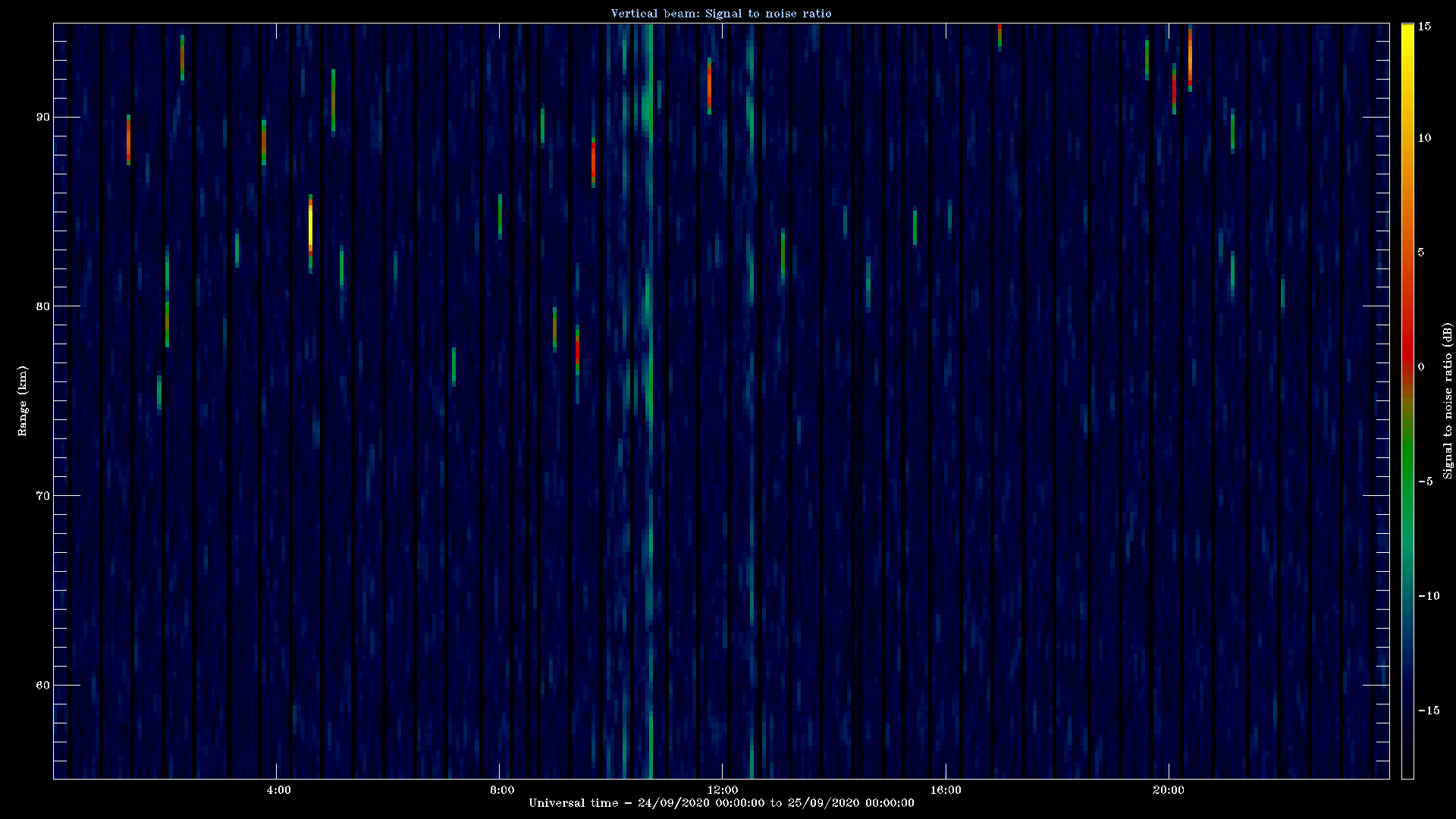Viewport: 1456px width, 819px height.
Task: Click the 'Range (km)' y-axis label
Action: point(23,400)
